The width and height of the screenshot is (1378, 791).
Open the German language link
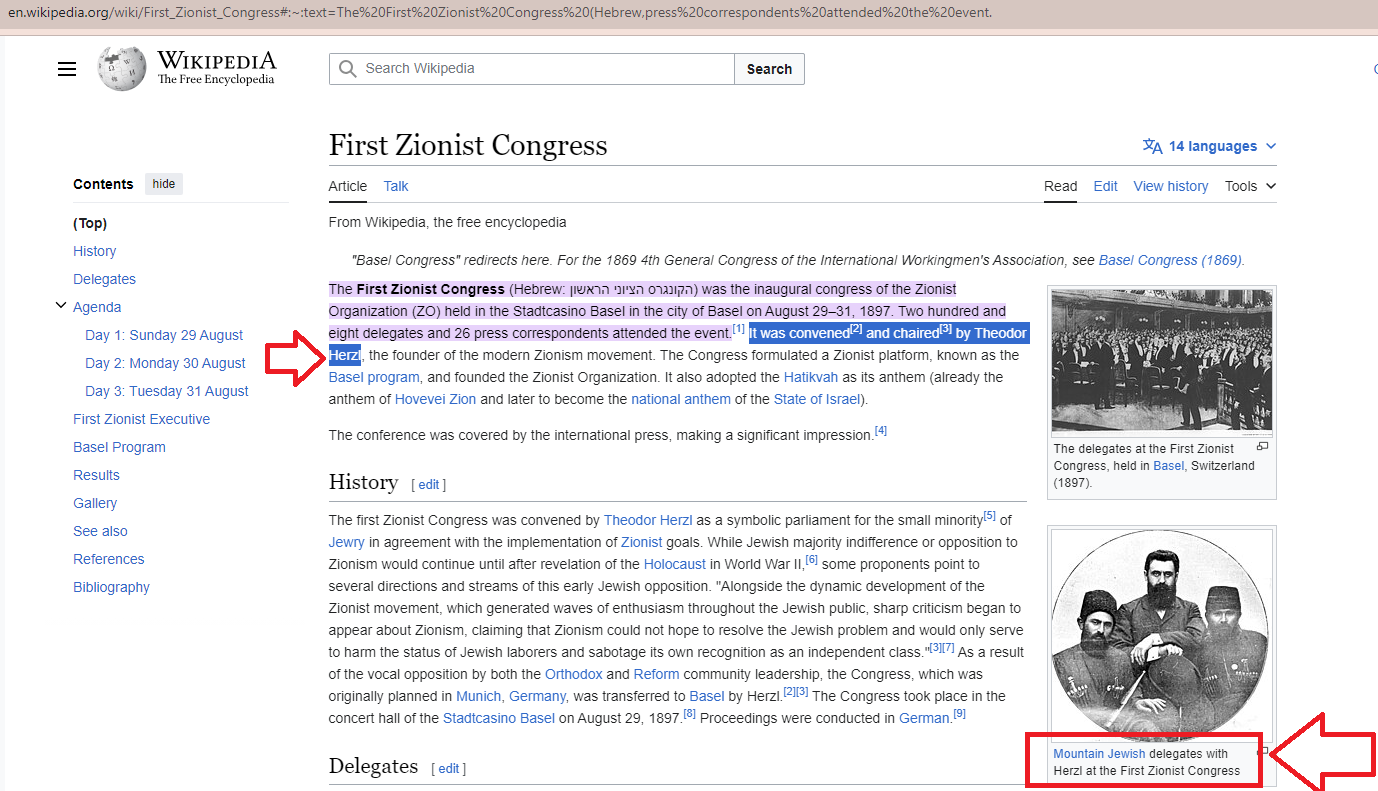click(924, 718)
